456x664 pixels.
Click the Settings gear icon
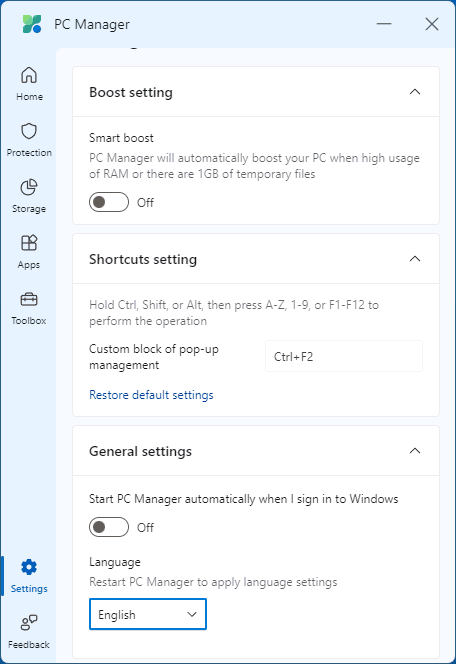pos(29,567)
